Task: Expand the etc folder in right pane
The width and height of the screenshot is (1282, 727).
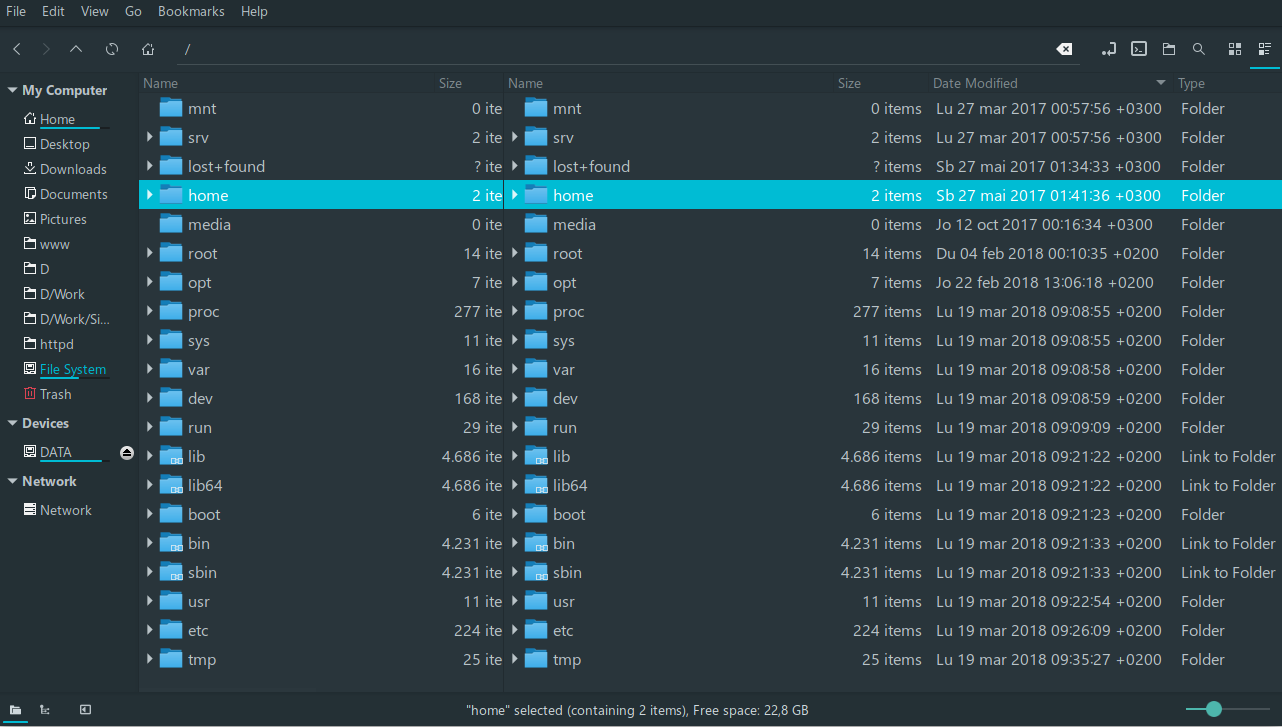Action: click(x=514, y=630)
